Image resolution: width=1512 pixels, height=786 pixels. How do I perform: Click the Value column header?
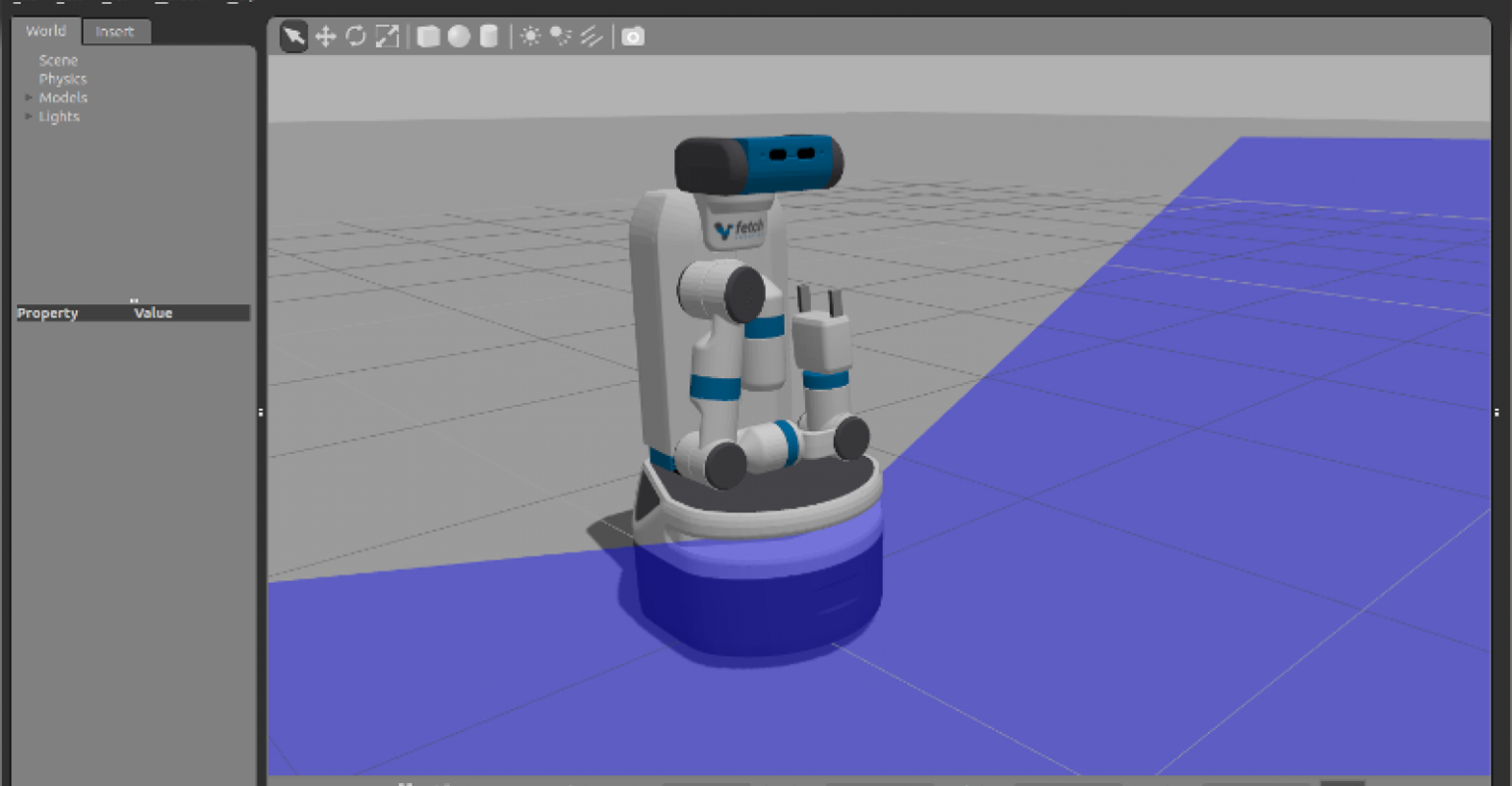[154, 313]
